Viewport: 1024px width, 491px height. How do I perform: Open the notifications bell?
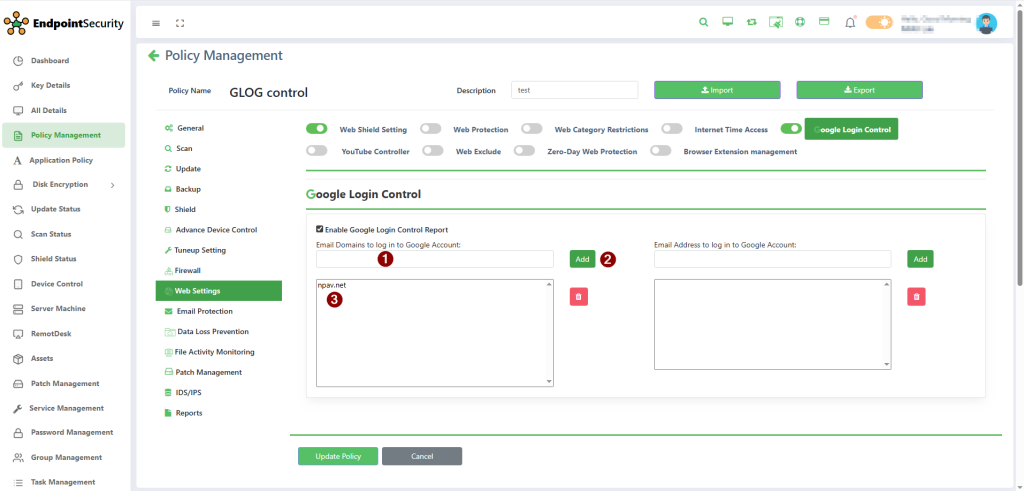click(850, 22)
